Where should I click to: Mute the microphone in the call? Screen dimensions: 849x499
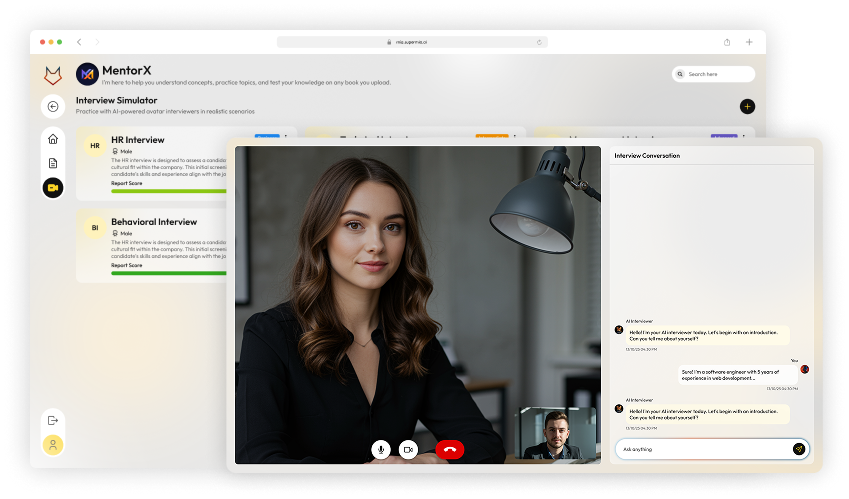380,450
